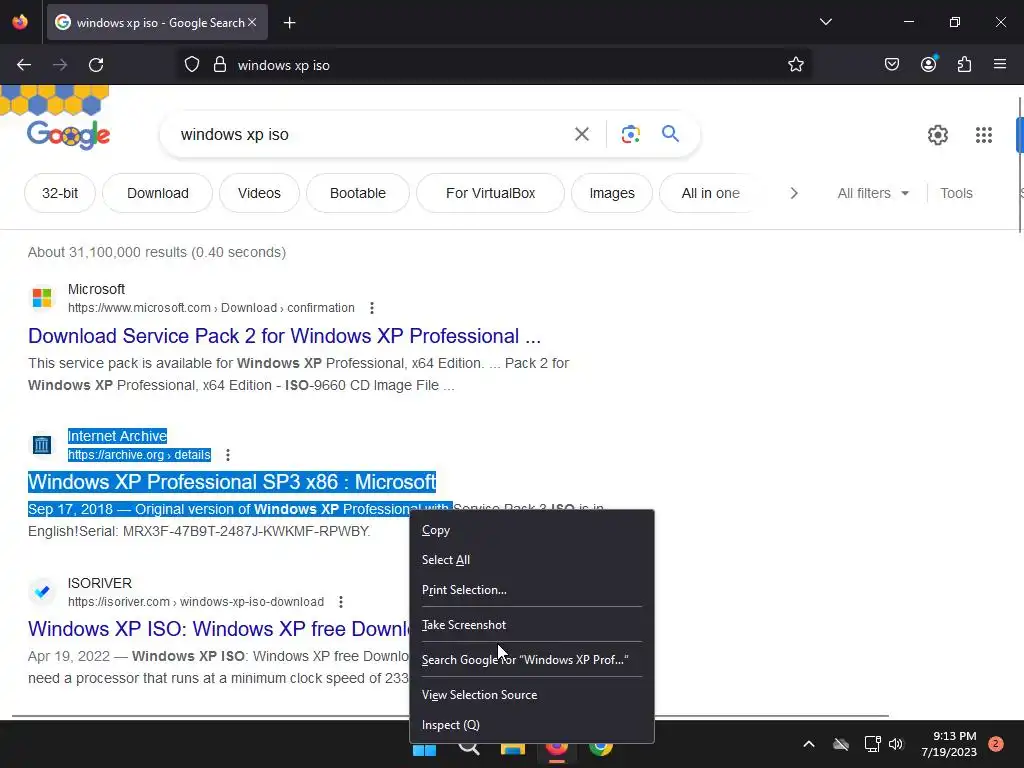Image resolution: width=1024 pixels, height=768 pixels.
Task: Open the notification badge showing 2
Action: pos(996,744)
